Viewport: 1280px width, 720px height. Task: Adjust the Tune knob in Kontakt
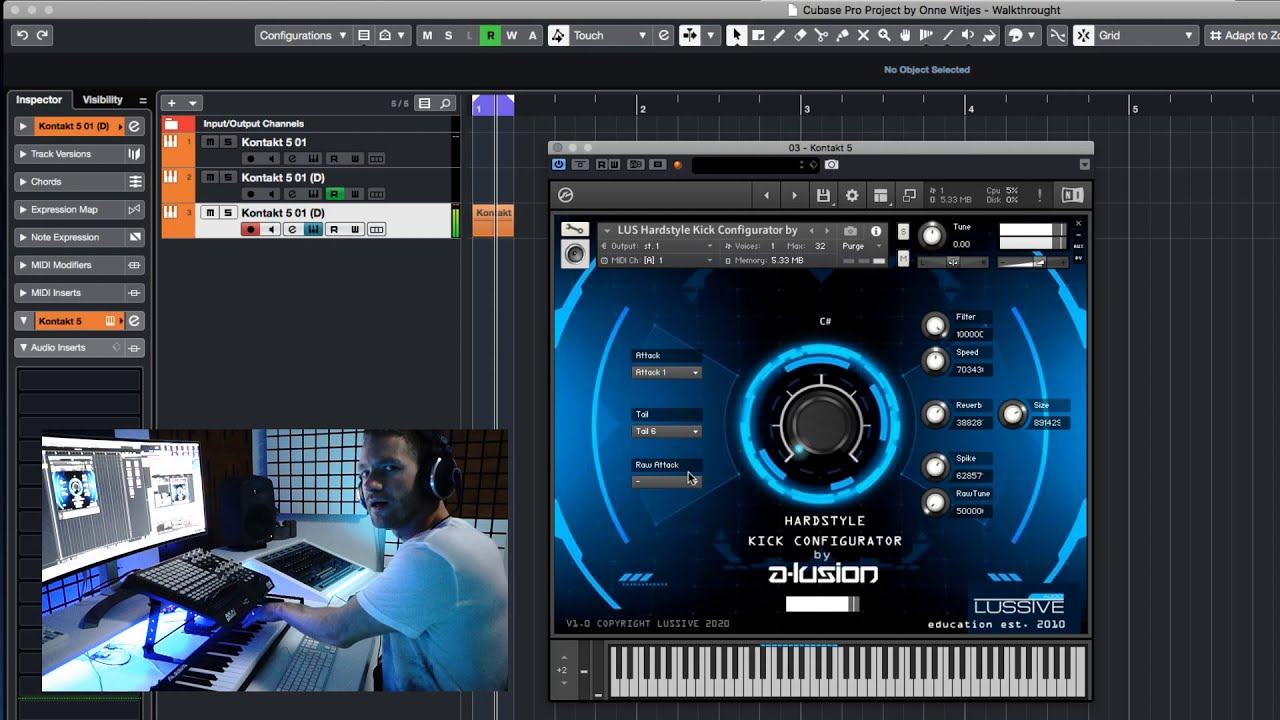pos(931,235)
